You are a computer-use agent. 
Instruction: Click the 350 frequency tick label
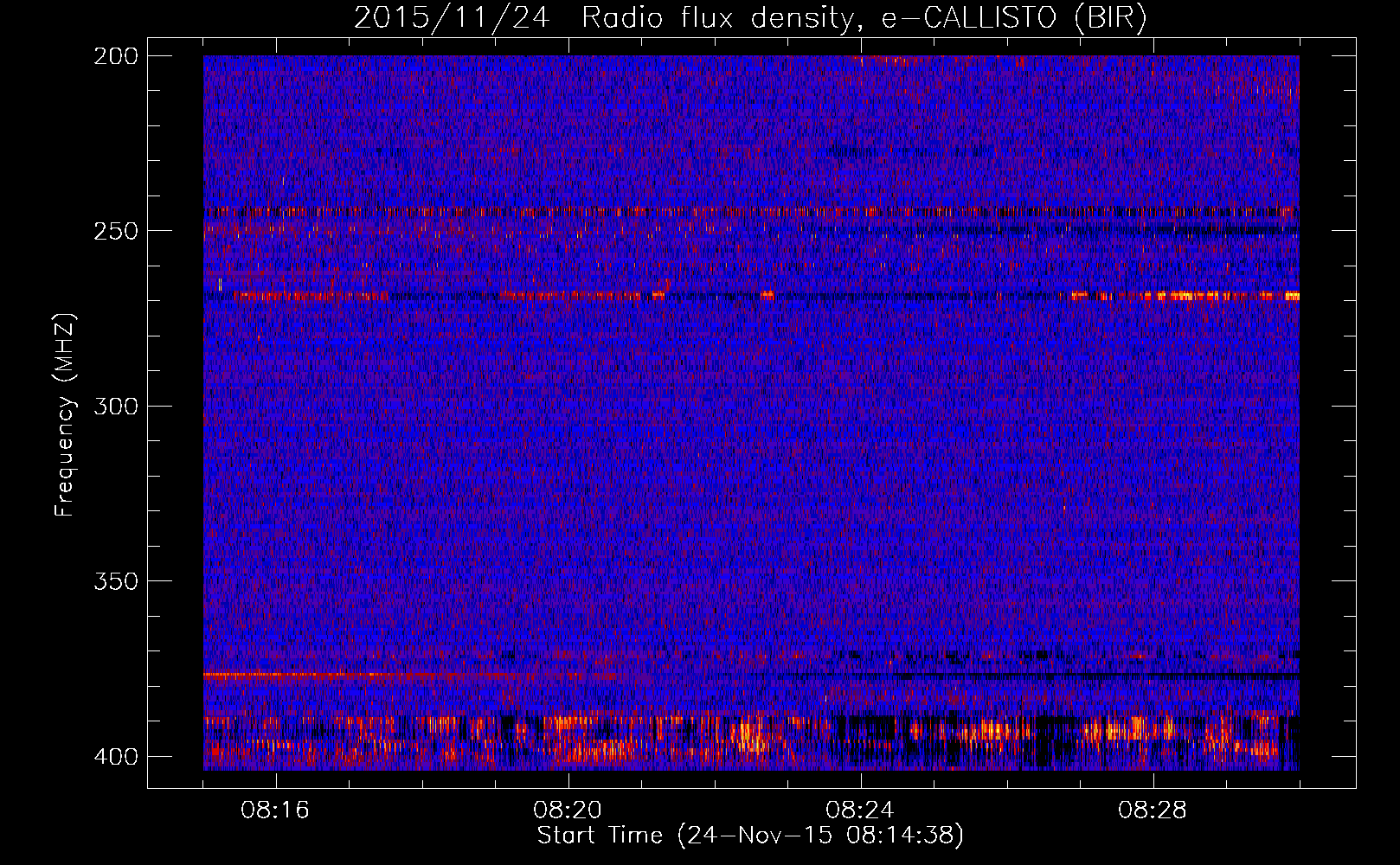tap(115, 581)
